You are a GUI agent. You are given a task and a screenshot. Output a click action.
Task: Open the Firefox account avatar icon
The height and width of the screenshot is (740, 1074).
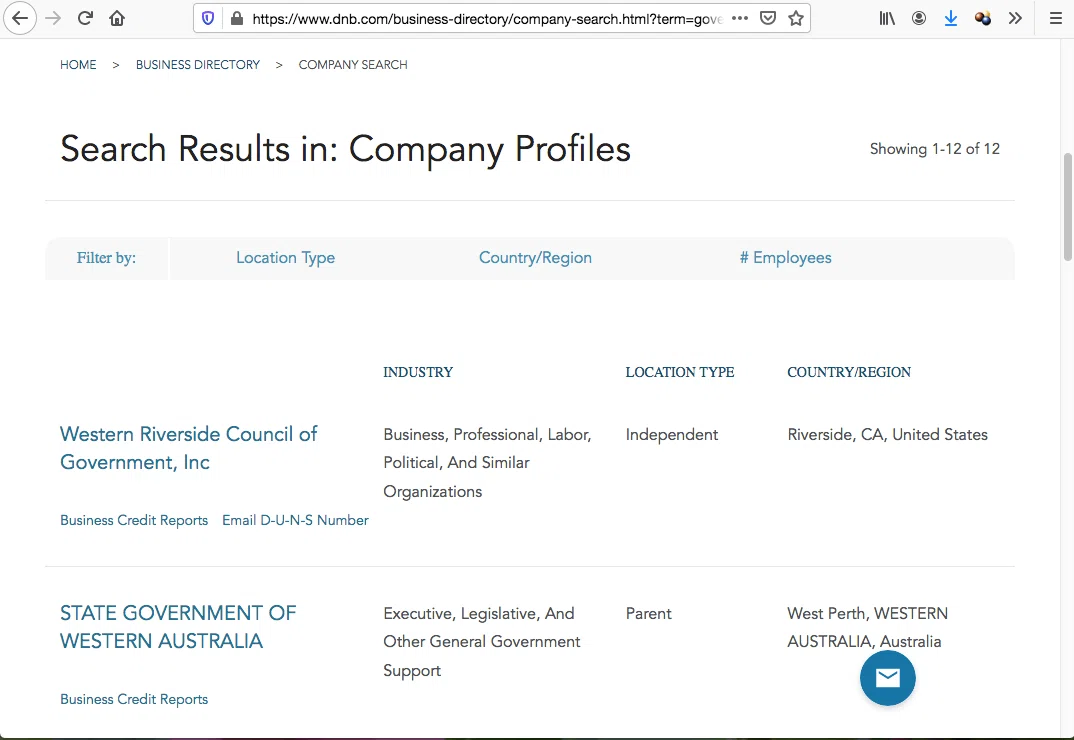tap(919, 18)
